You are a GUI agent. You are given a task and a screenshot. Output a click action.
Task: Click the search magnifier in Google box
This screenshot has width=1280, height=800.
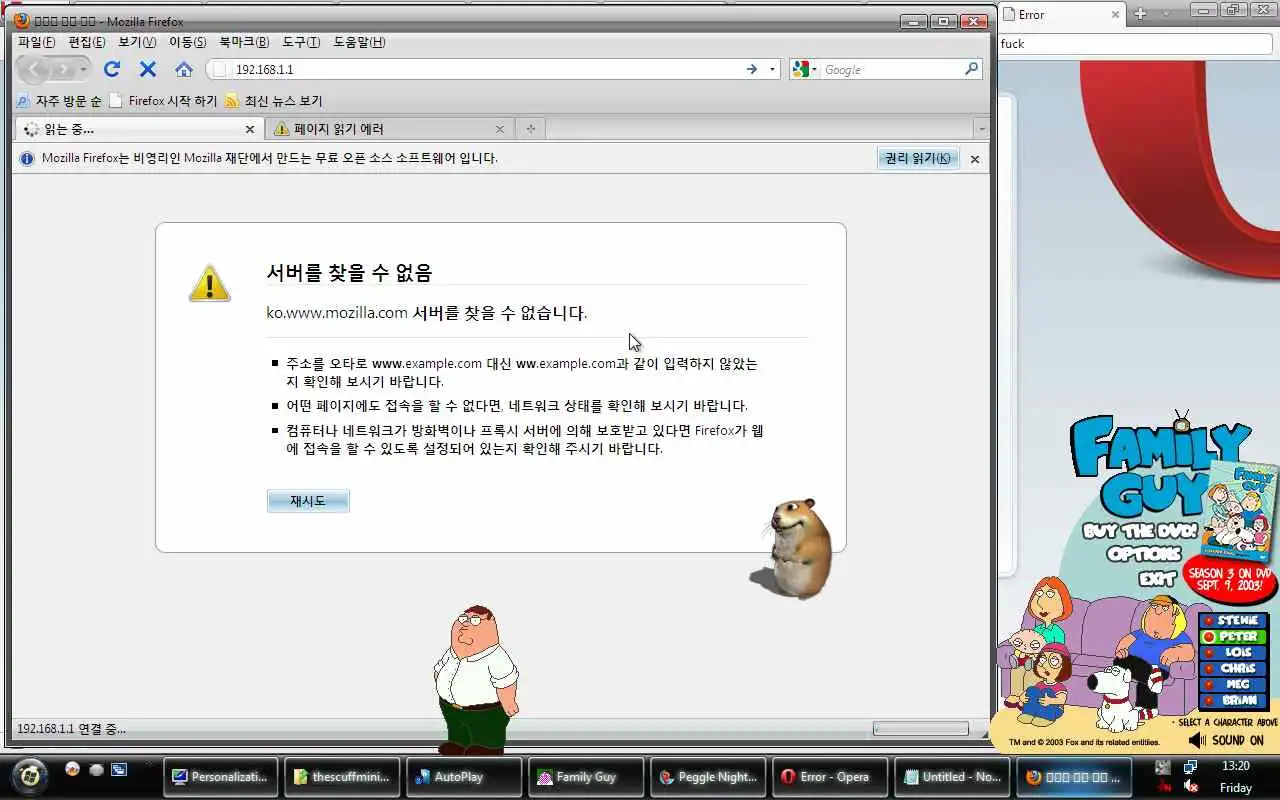pyautogui.click(x=971, y=69)
